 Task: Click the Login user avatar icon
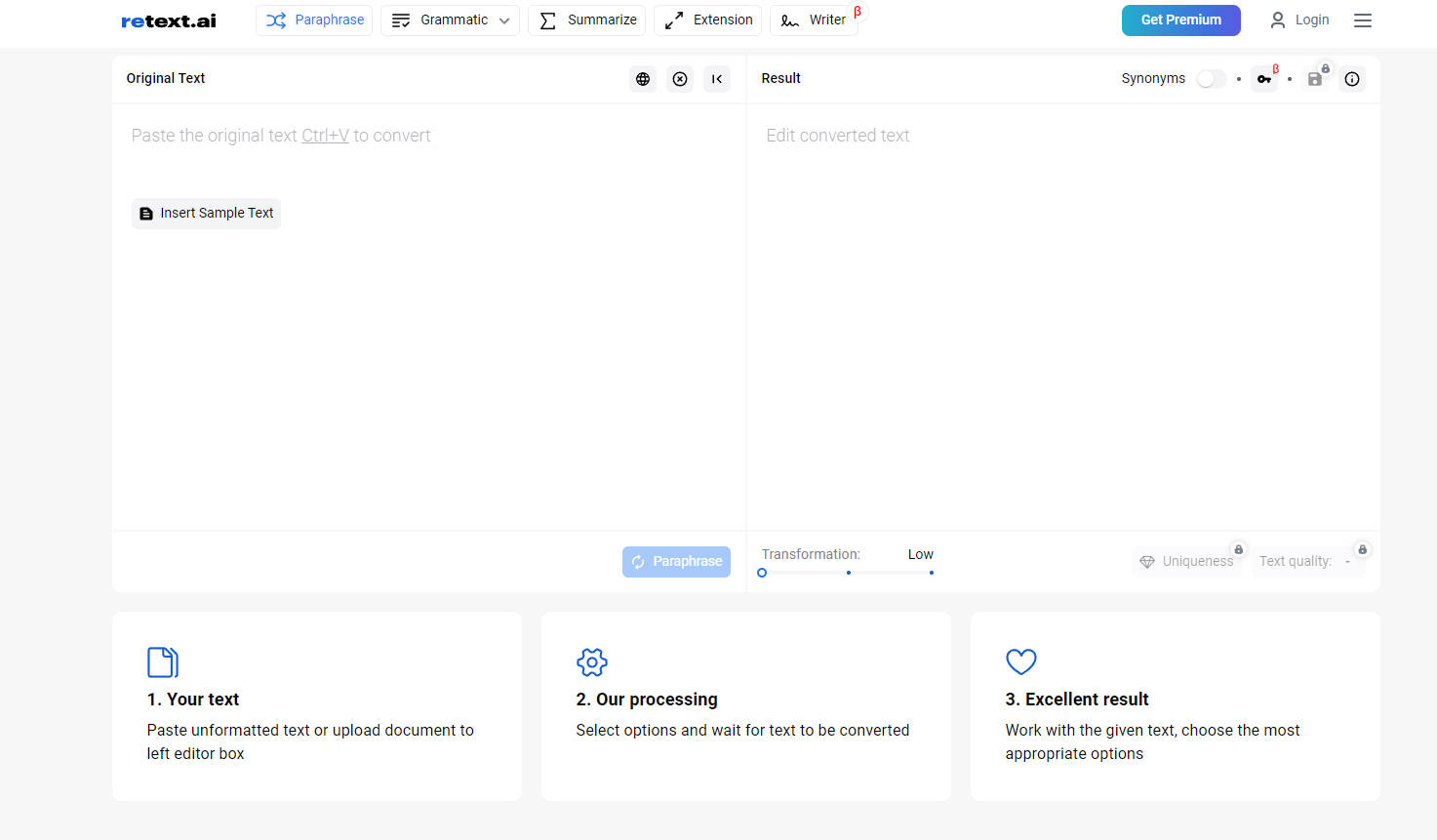pos(1278,20)
